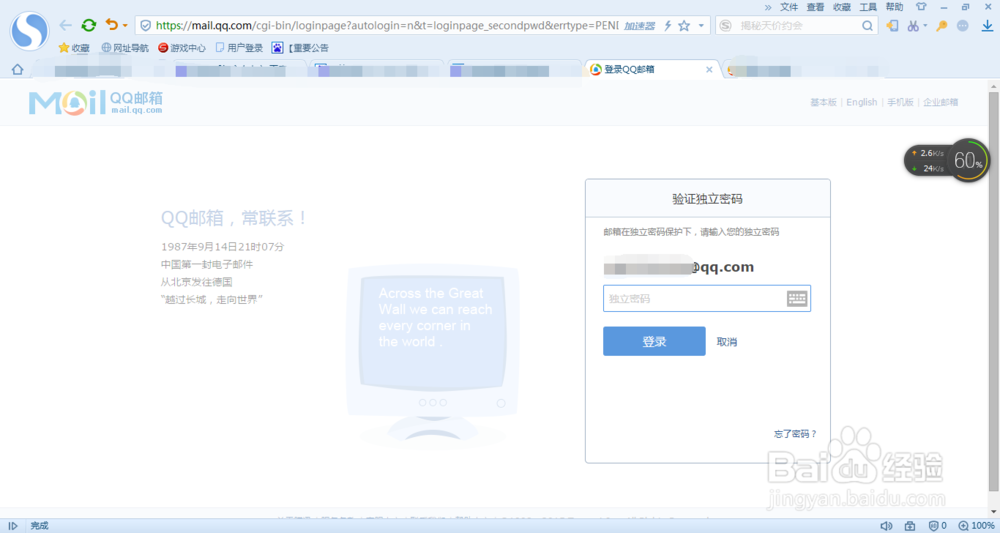Click the orange undo restore-page arrow
Screen dimensions: 1000x533
click(x=112, y=25)
